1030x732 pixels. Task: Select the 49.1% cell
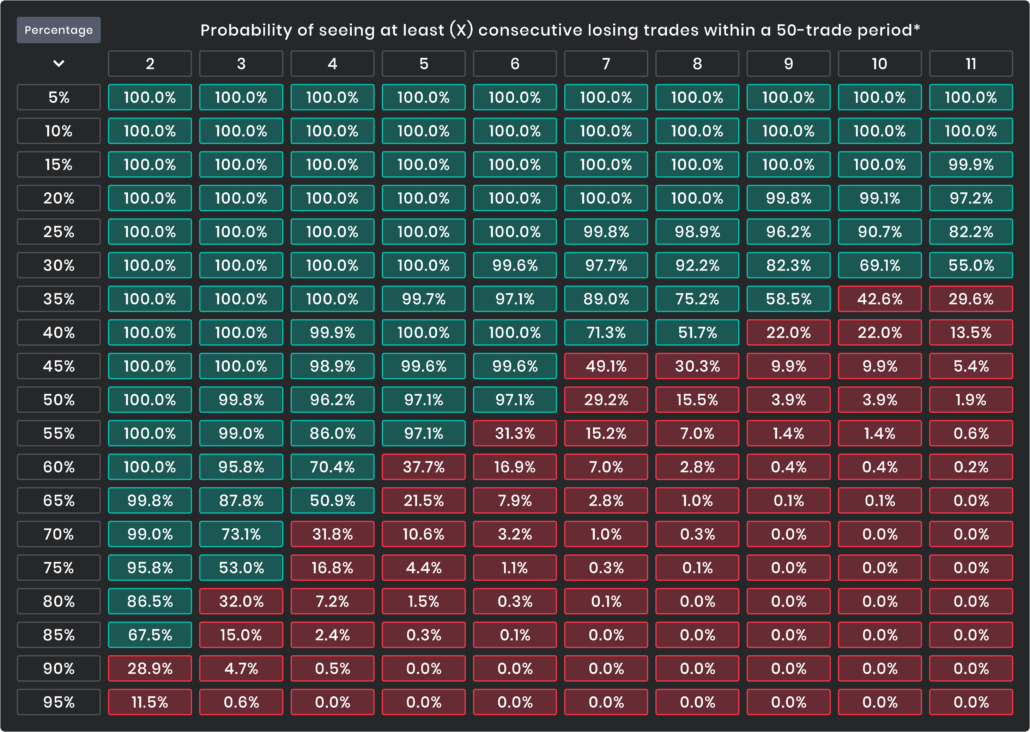pos(606,366)
